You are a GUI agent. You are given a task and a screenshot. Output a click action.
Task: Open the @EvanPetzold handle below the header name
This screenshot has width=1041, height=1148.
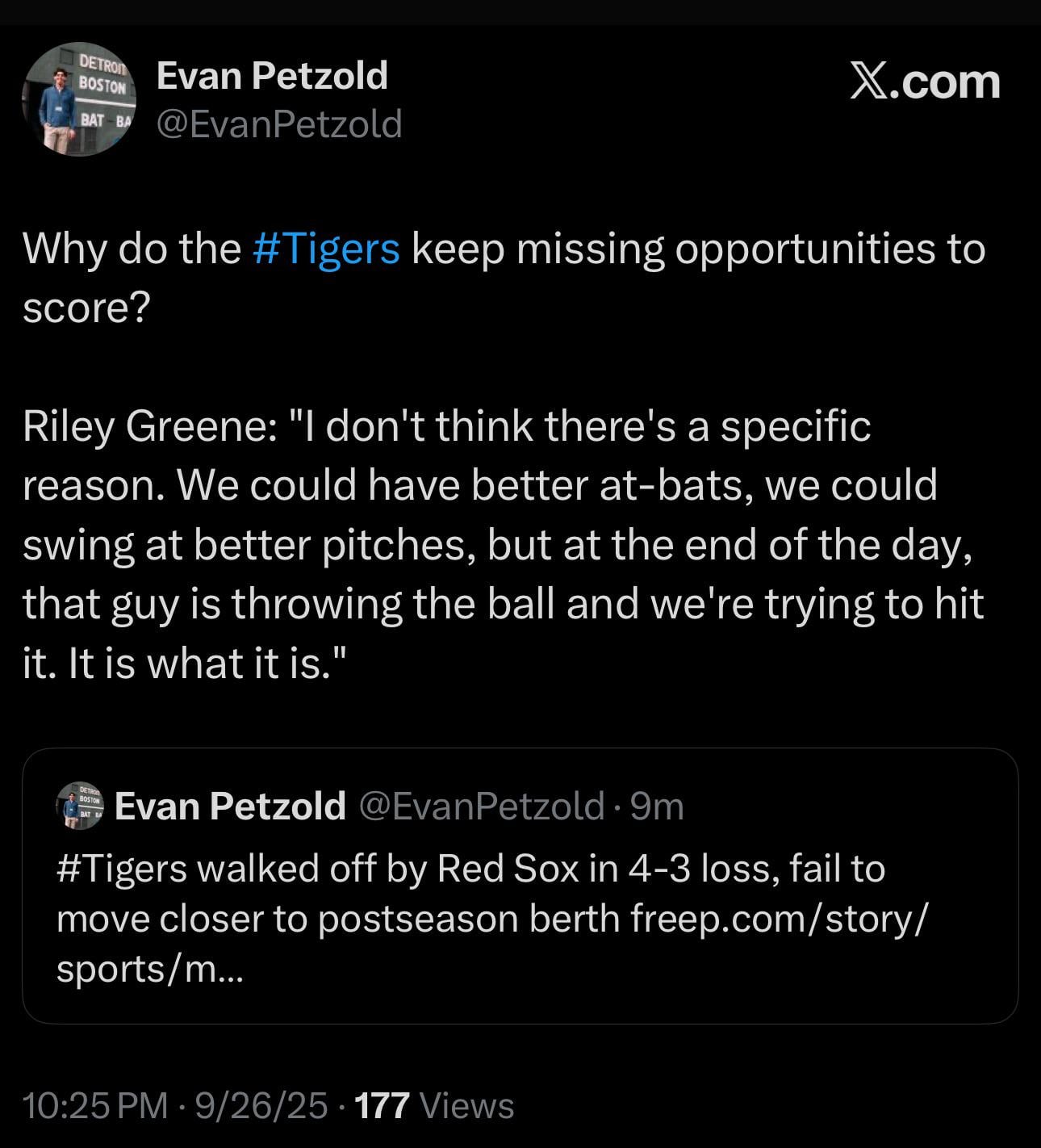pos(278,124)
